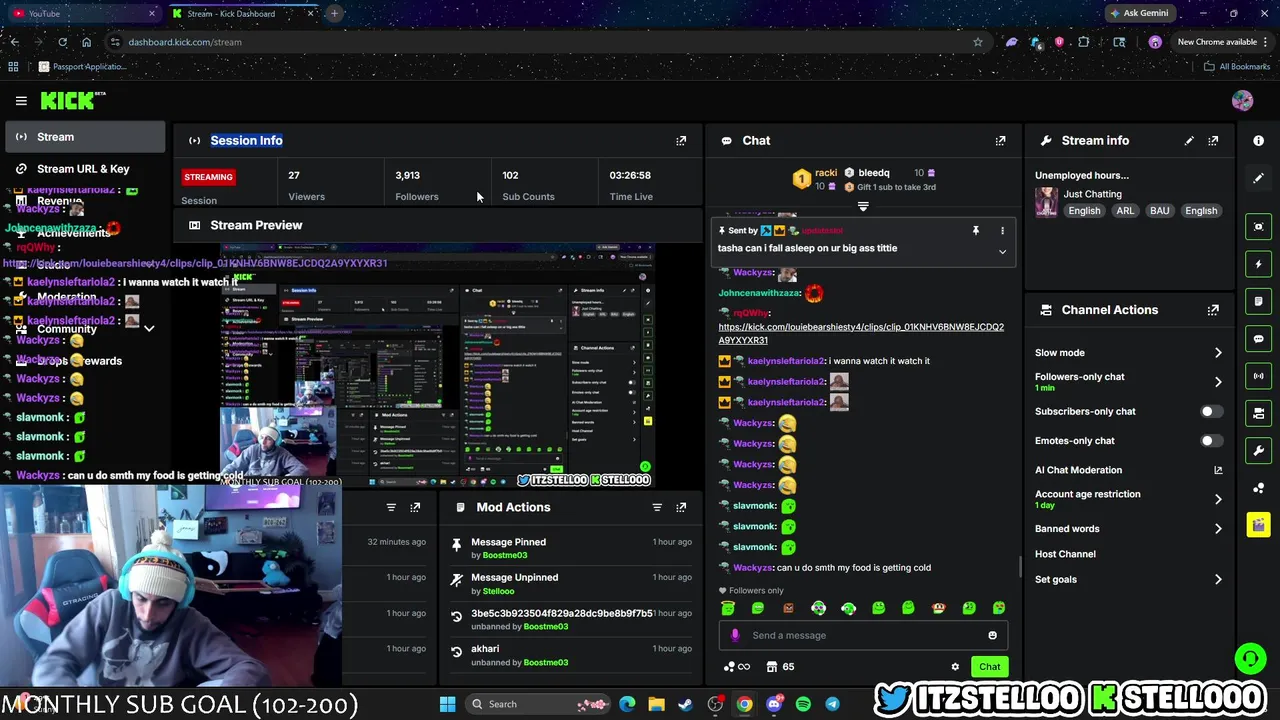
Task: Open filter menu in Mod Actions panel
Action: pyautogui.click(x=657, y=508)
